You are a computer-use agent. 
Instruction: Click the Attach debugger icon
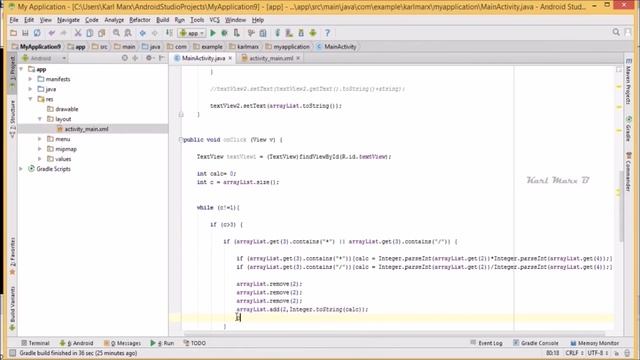[236, 33]
